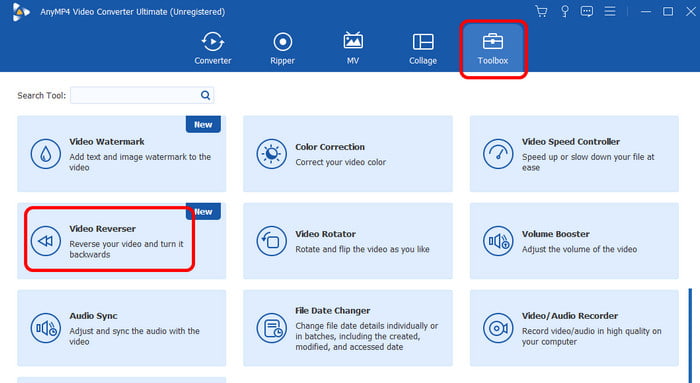Screen dimensions: 700x383
Task: Click the Color Correction sun icon
Action: point(271,154)
